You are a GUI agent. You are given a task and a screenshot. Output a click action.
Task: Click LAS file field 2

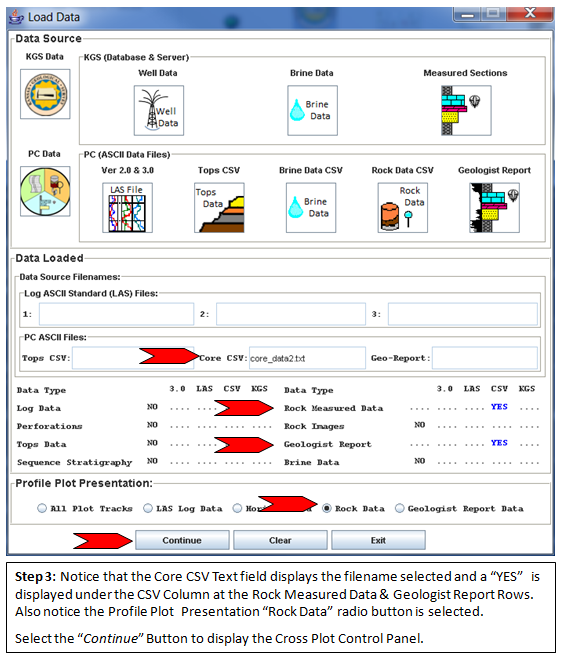[291, 314]
